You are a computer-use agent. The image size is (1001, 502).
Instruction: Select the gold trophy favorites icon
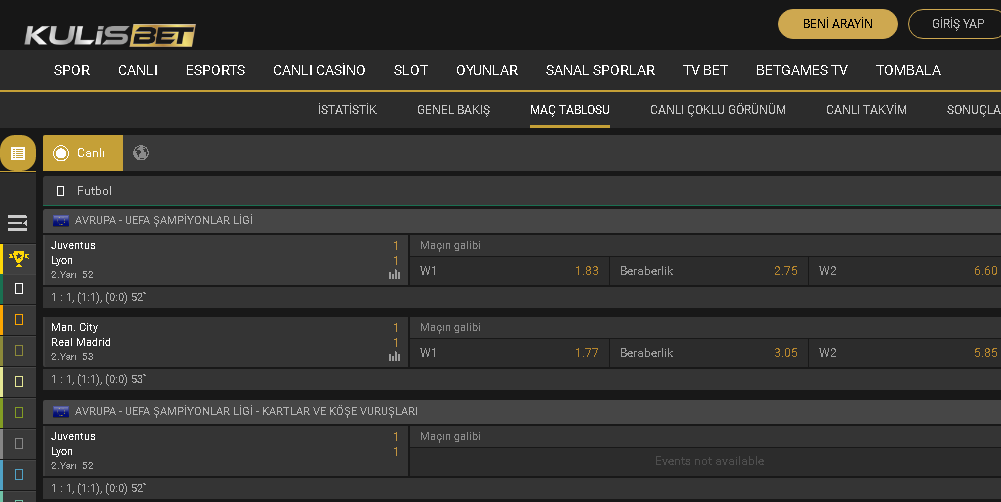coord(19,259)
